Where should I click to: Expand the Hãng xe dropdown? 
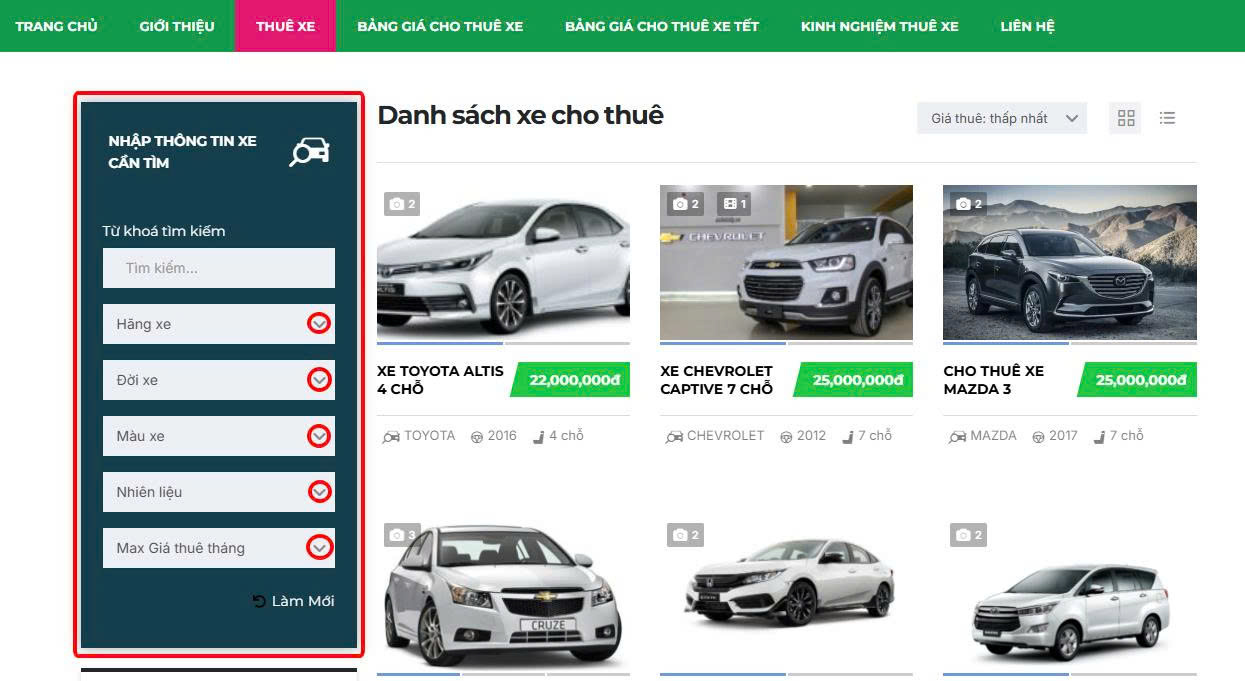(x=319, y=324)
